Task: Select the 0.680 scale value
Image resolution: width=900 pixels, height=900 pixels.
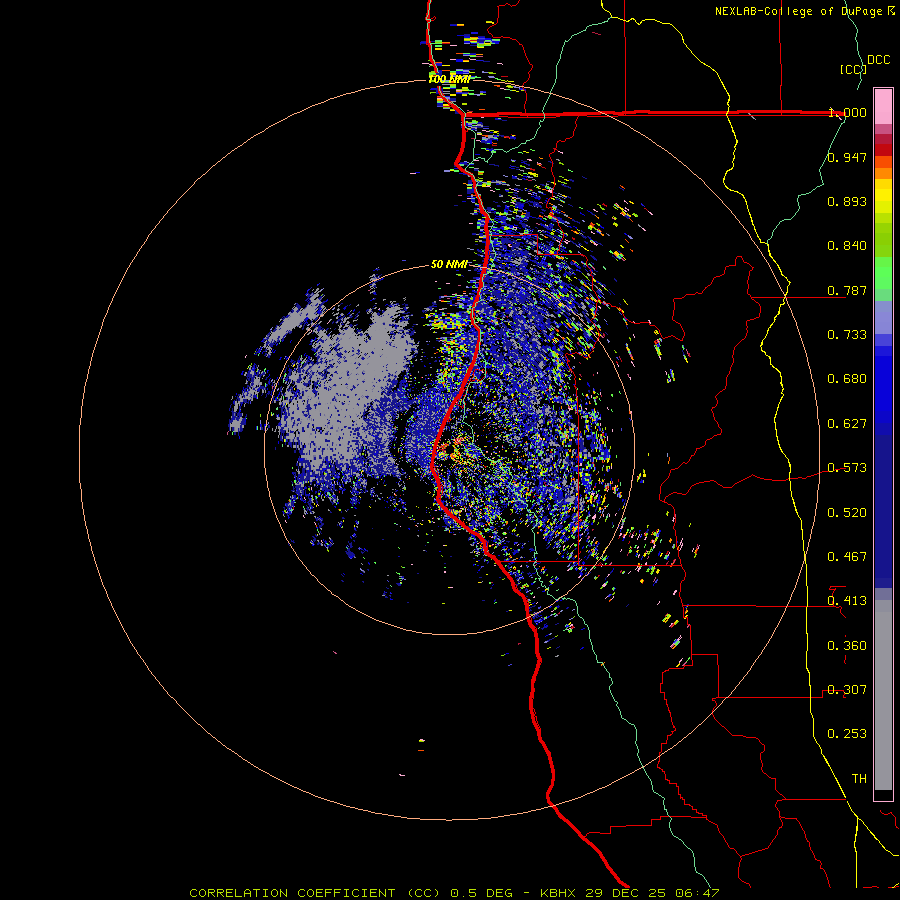Action: click(x=847, y=379)
